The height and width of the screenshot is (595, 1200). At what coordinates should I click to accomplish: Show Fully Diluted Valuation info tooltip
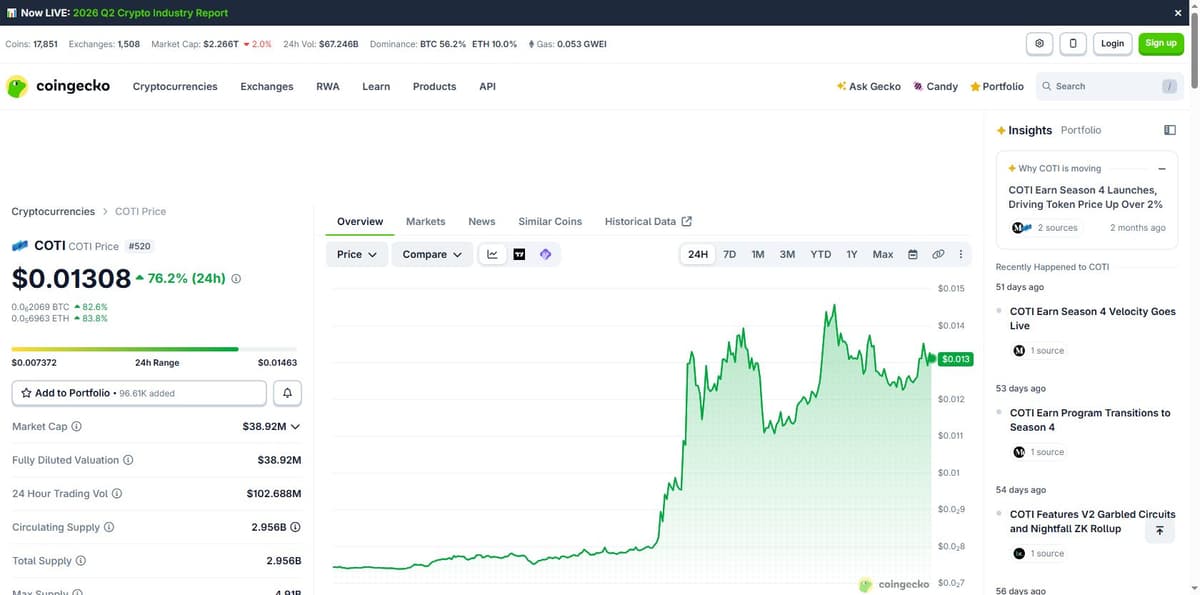click(128, 460)
